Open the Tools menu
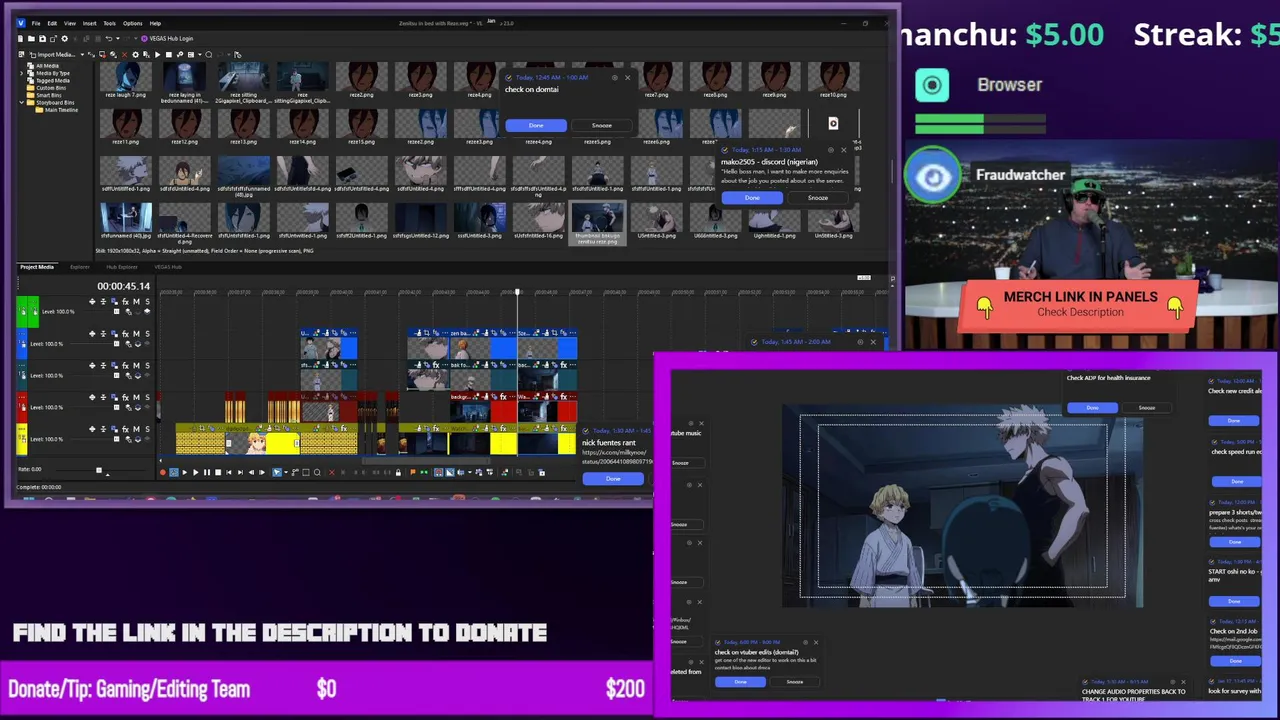This screenshot has width=1280, height=720. 109,23
